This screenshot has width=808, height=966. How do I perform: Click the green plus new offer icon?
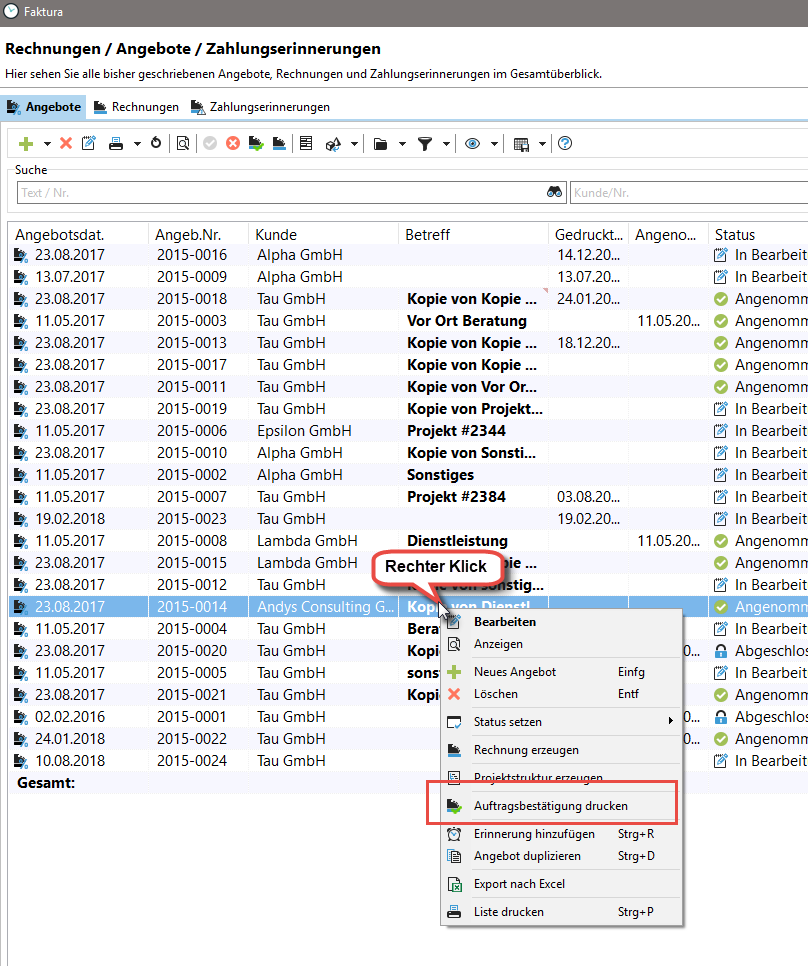27,144
